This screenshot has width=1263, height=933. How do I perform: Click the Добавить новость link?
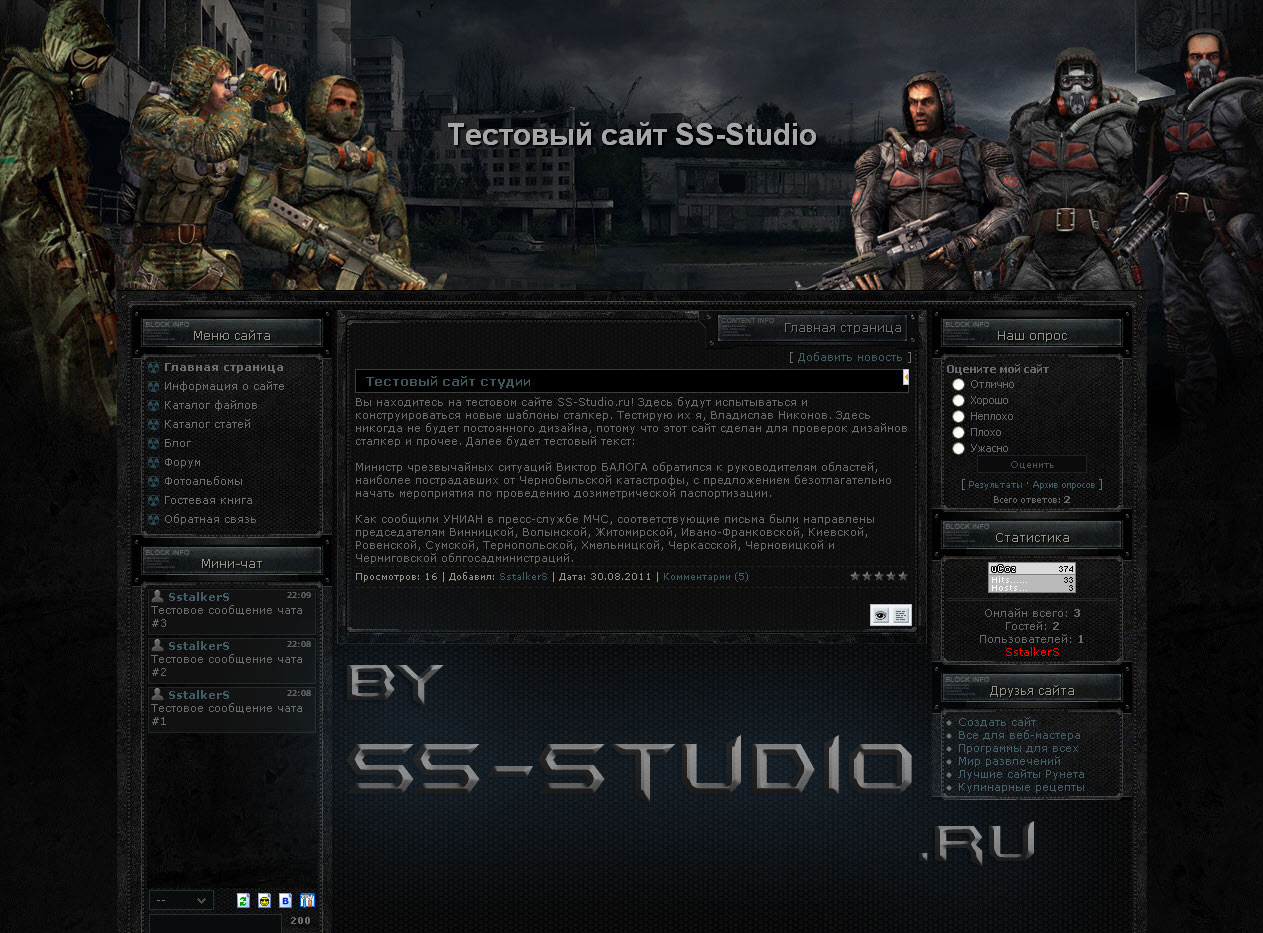tap(850, 357)
